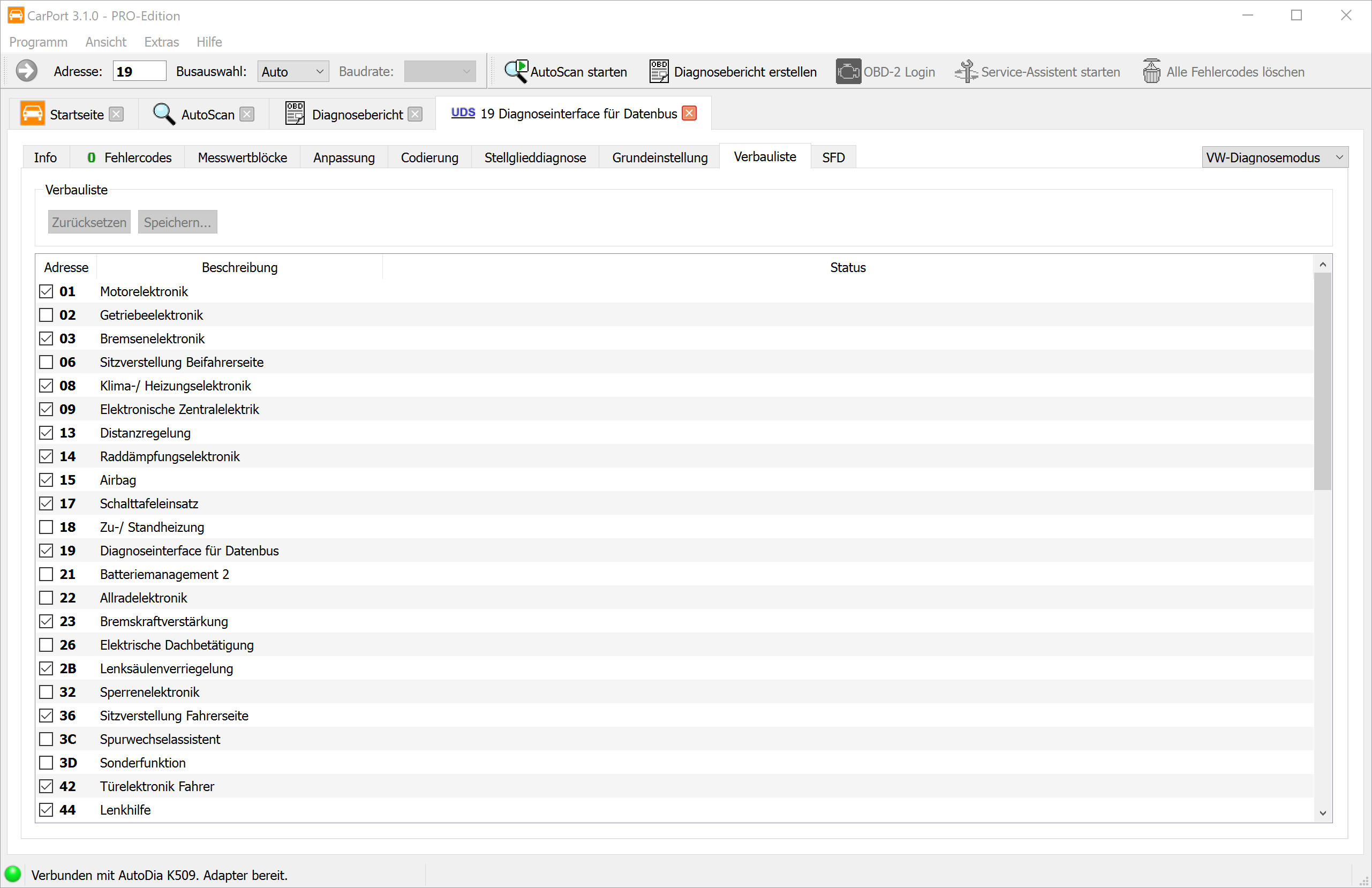This screenshot has height=888, width=1372.
Task: Click the Diagnosebericht erstellen report icon
Action: [x=659, y=72]
